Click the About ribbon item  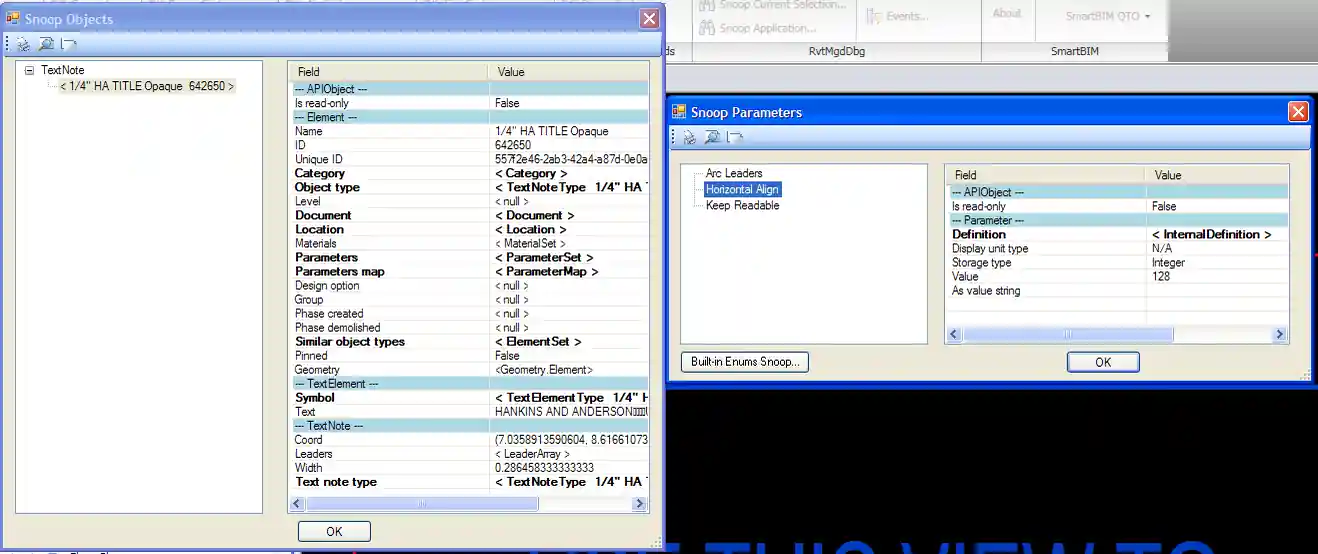pos(1006,13)
